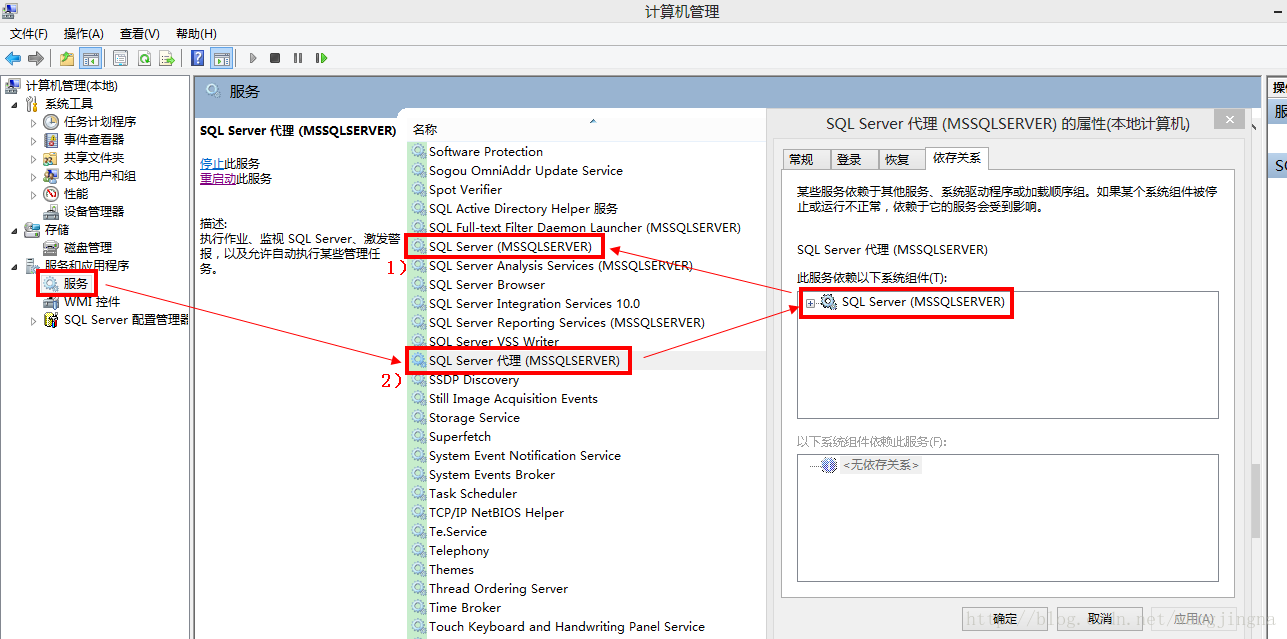Collapse the 存储 tree node

tap(14, 230)
